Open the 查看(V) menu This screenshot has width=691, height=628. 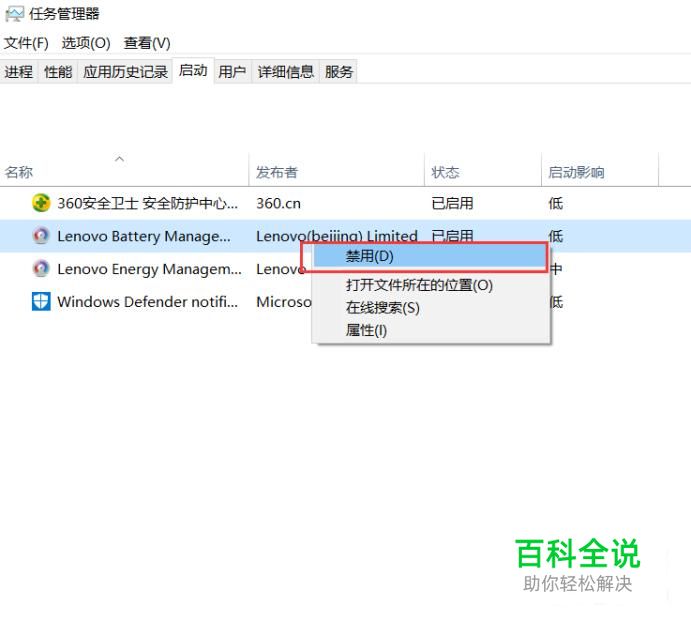[x=147, y=43]
